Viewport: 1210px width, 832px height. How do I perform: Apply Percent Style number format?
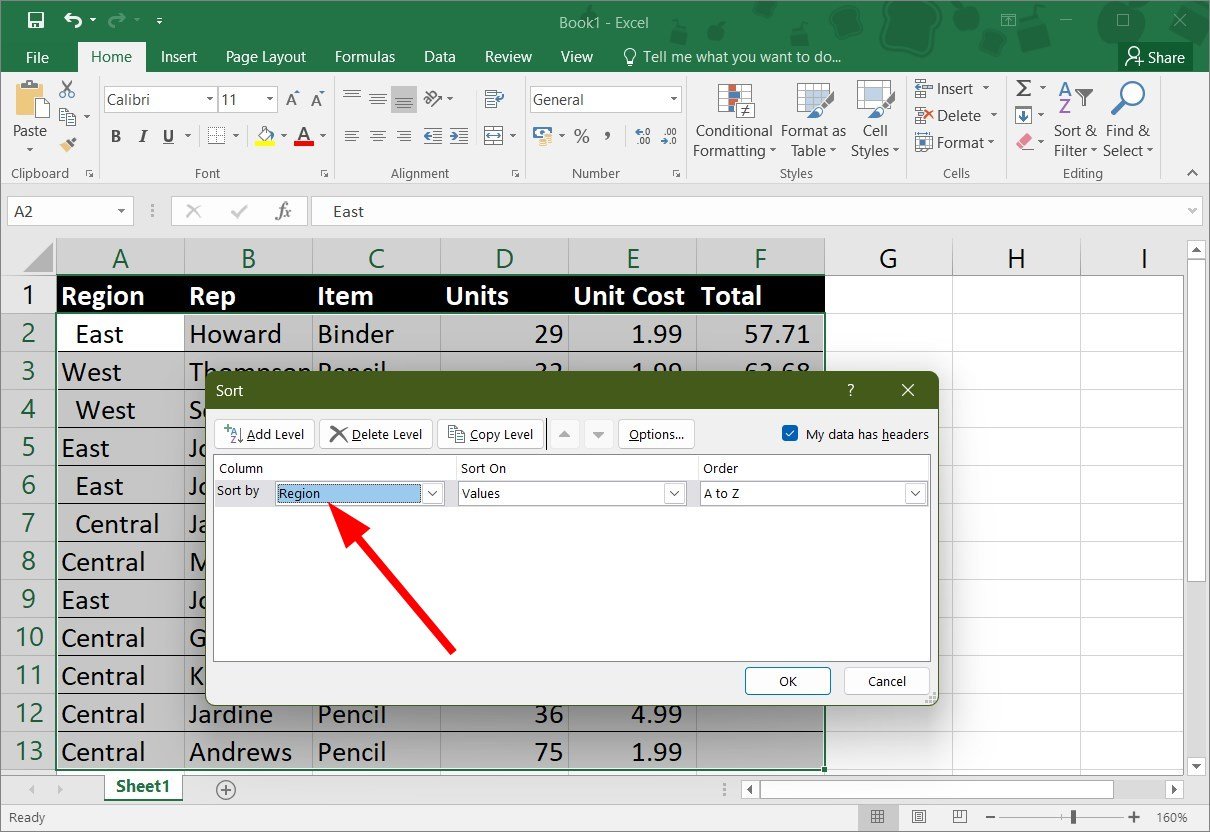pos(581,136)
